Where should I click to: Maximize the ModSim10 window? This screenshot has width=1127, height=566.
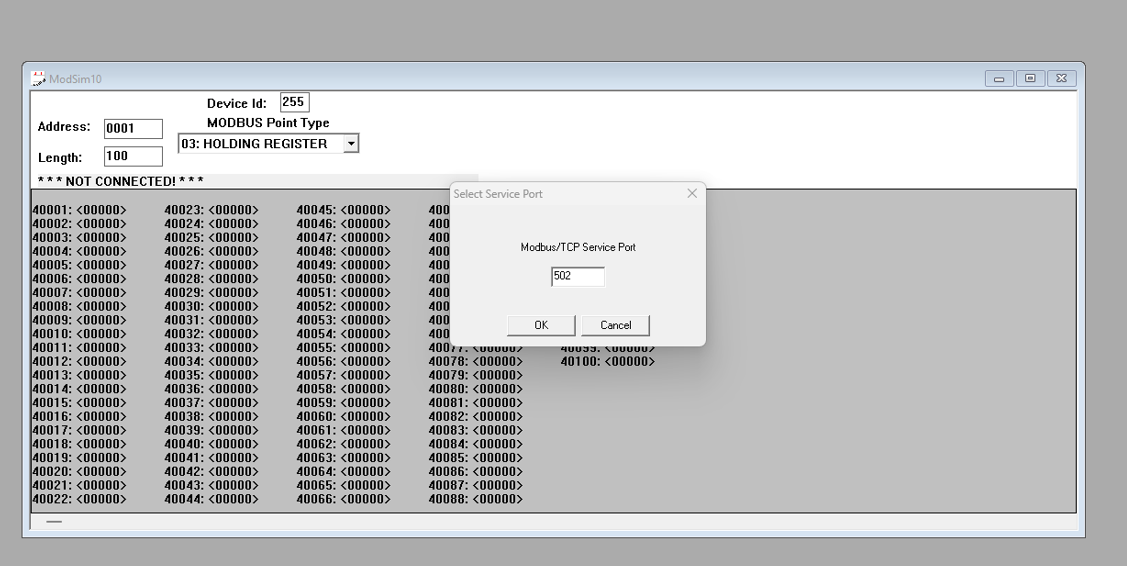coord(1030,78)
